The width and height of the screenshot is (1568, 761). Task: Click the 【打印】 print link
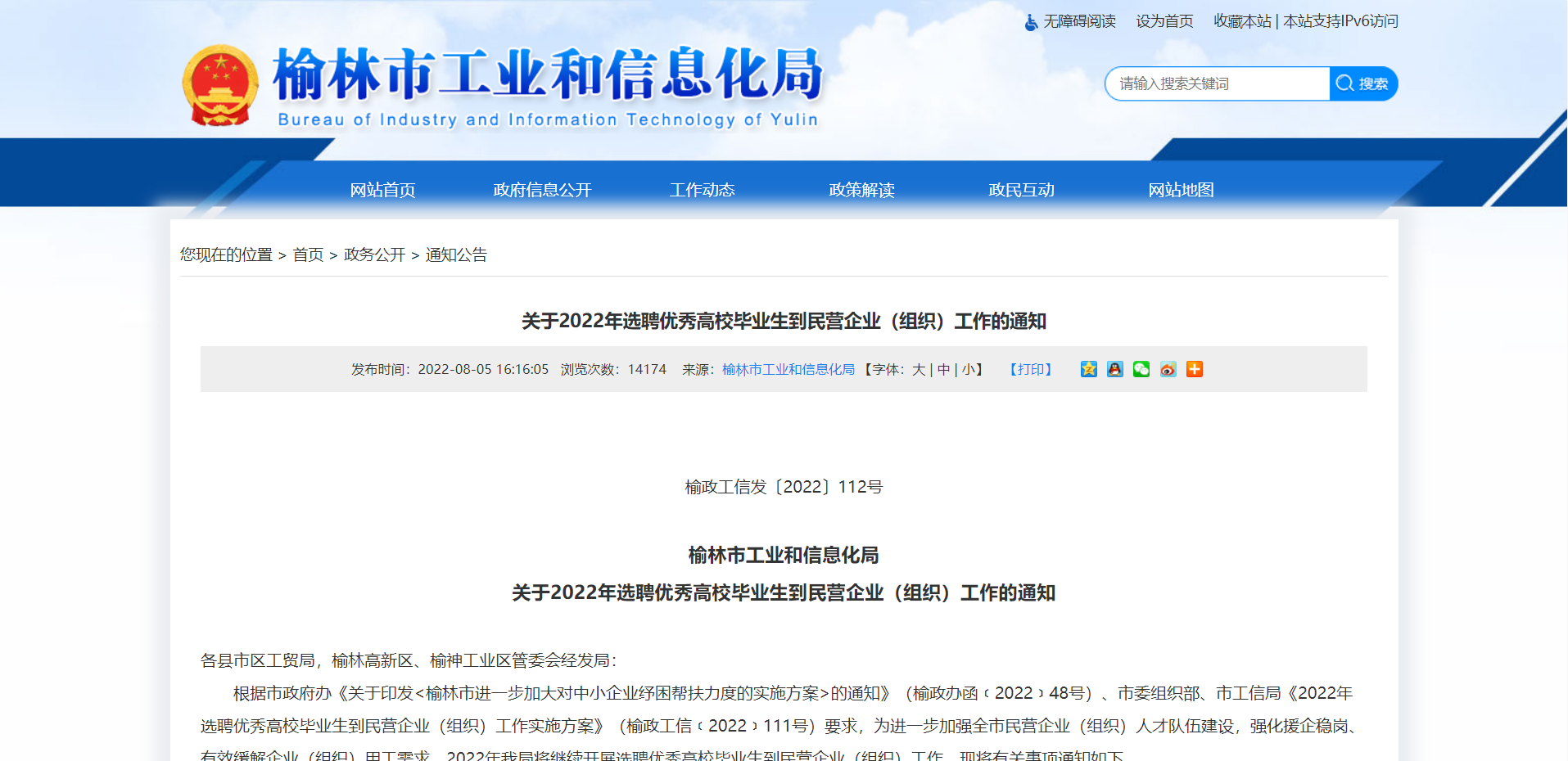1030,370
